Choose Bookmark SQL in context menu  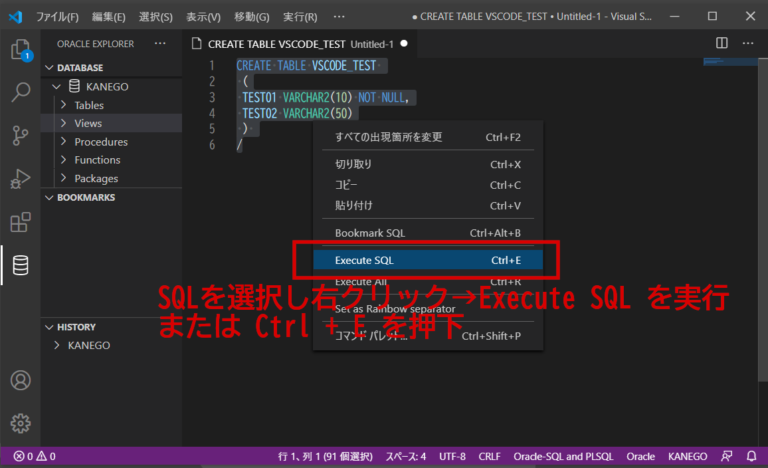pos(428,233)
